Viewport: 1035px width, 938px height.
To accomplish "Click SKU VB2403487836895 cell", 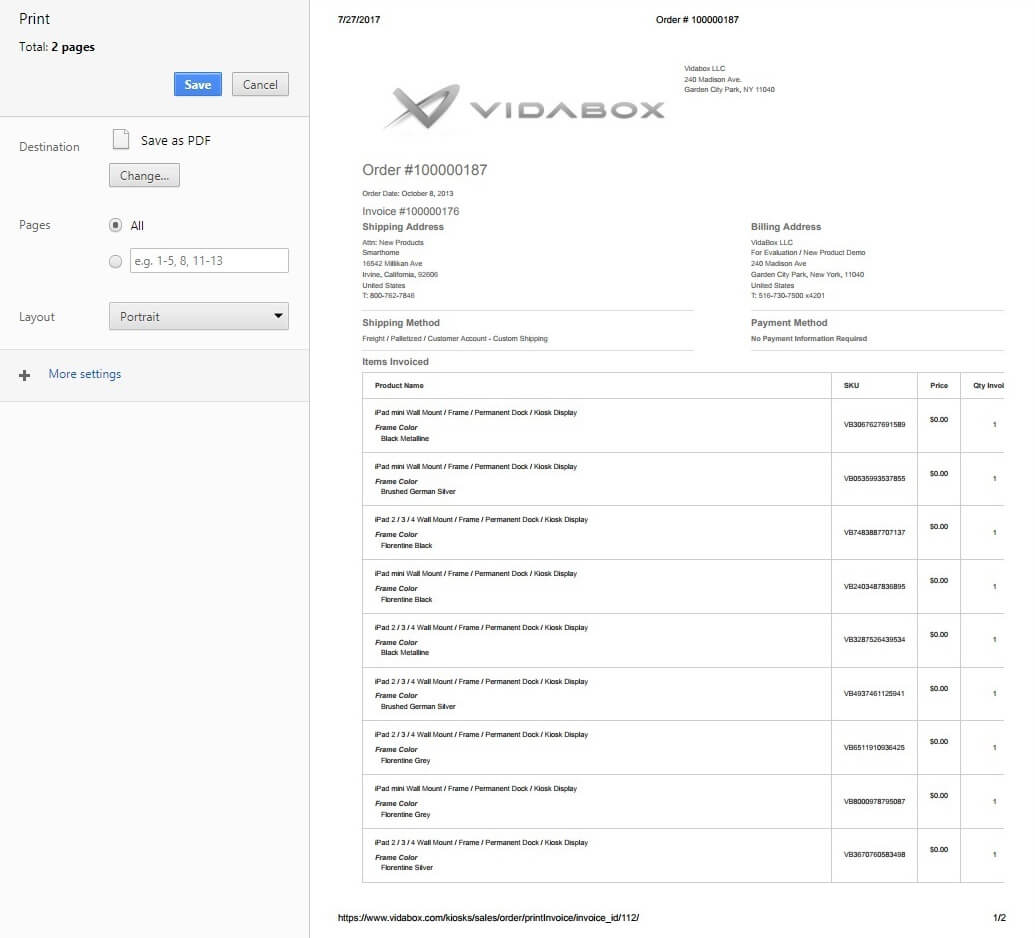I will coord(874,586).
